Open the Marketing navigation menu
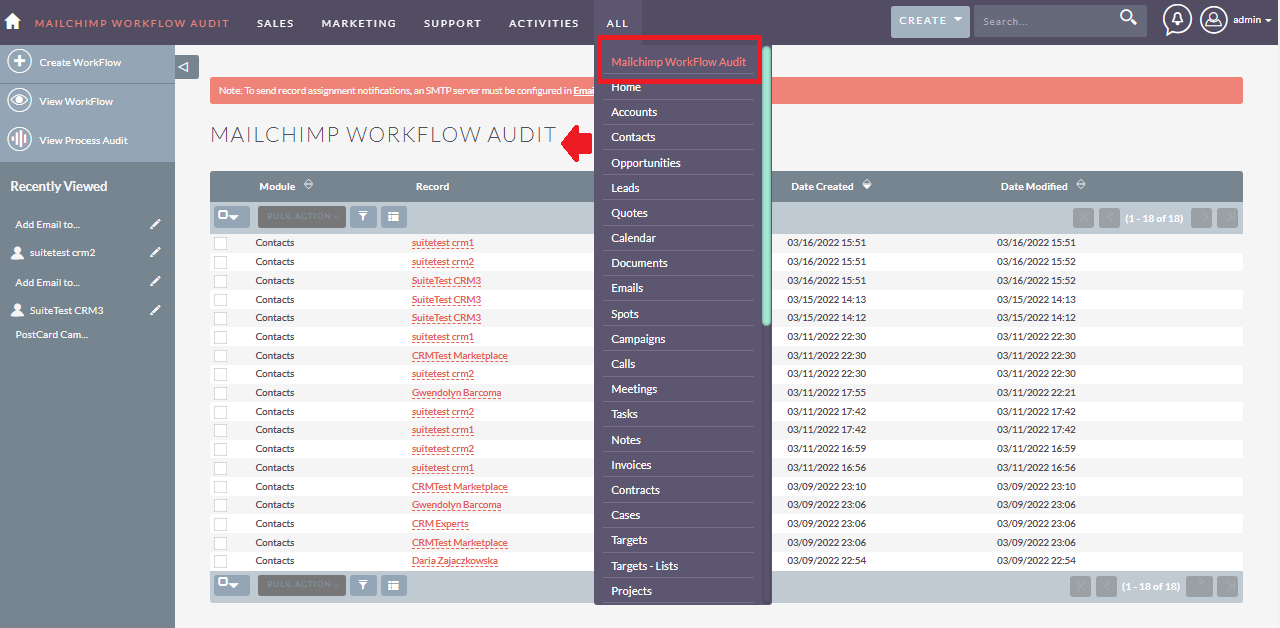The image size is (1280, 628). coord(359,23)
